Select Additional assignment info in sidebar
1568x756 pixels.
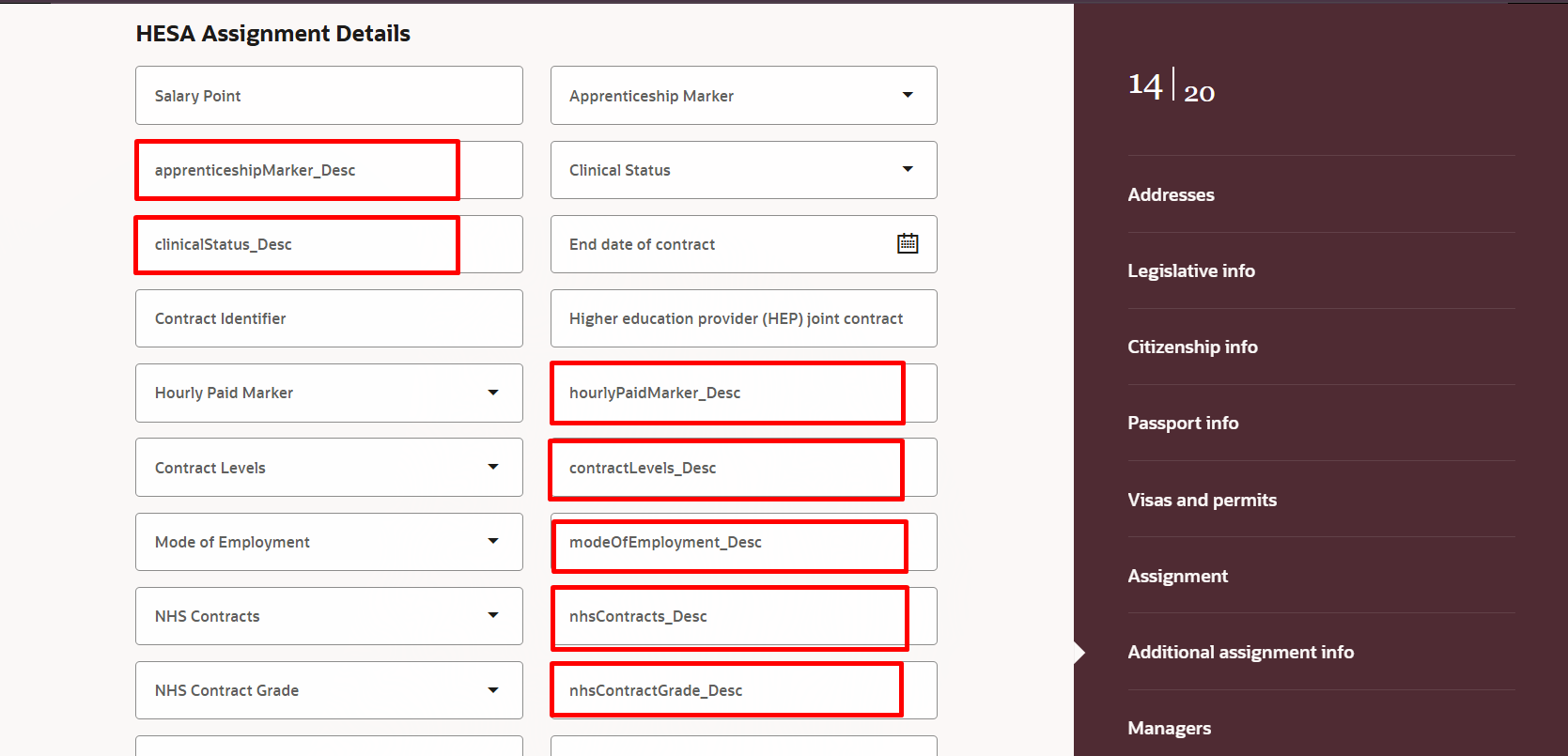(1240, 652)
